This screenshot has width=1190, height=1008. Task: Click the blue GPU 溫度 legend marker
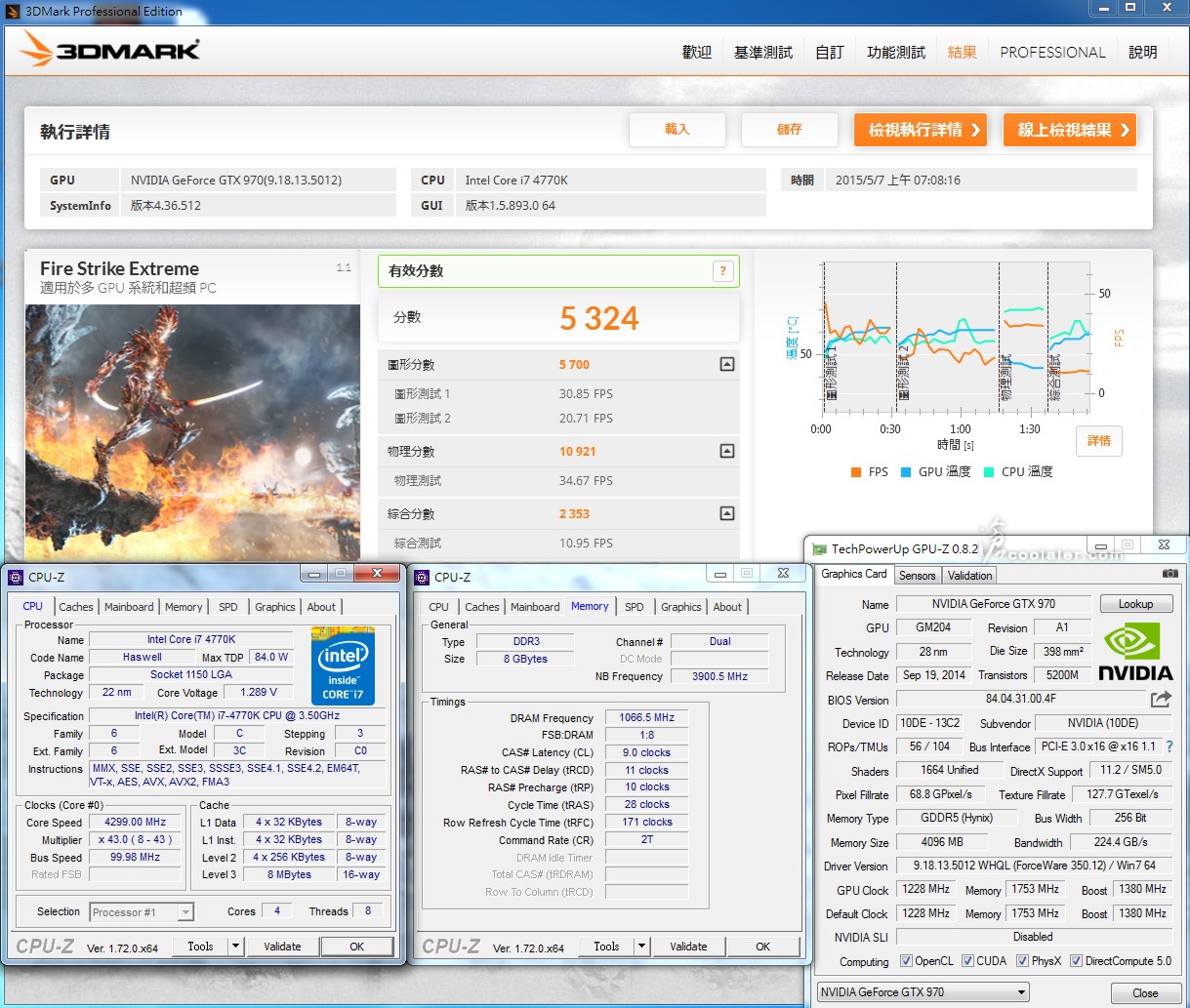[906, 471]
